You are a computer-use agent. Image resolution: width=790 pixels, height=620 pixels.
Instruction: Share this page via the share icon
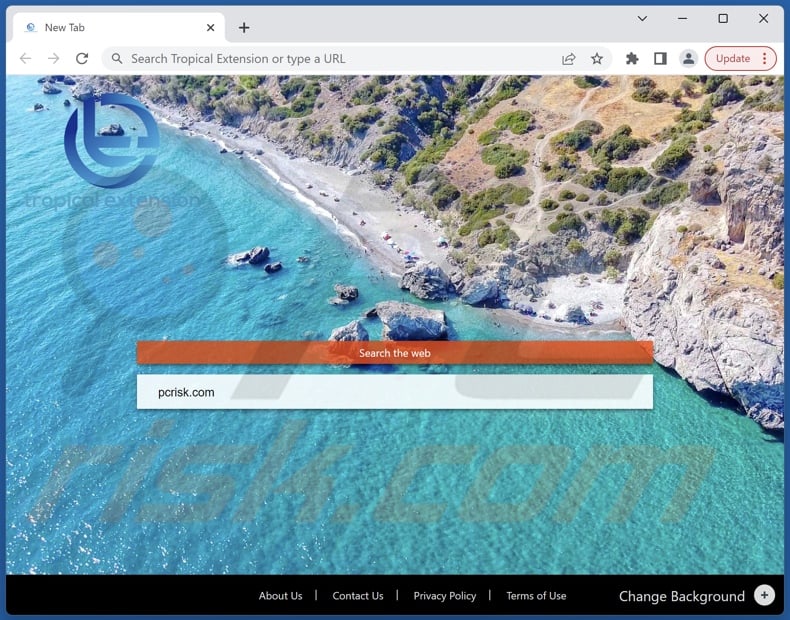[568, 58]
